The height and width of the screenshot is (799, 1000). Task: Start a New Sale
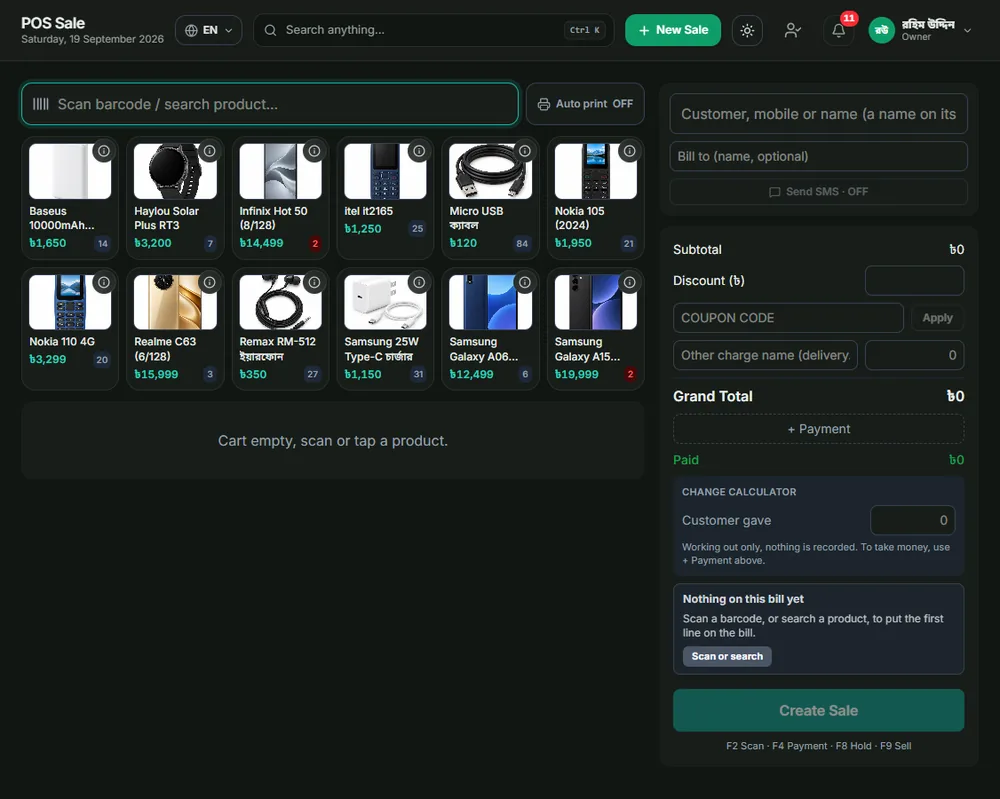coord(673,30)
